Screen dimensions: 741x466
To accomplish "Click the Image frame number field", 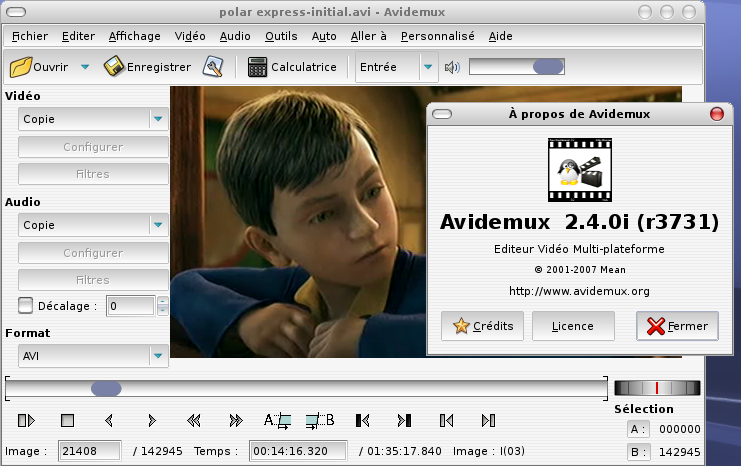I will click(x=89, y=451).
